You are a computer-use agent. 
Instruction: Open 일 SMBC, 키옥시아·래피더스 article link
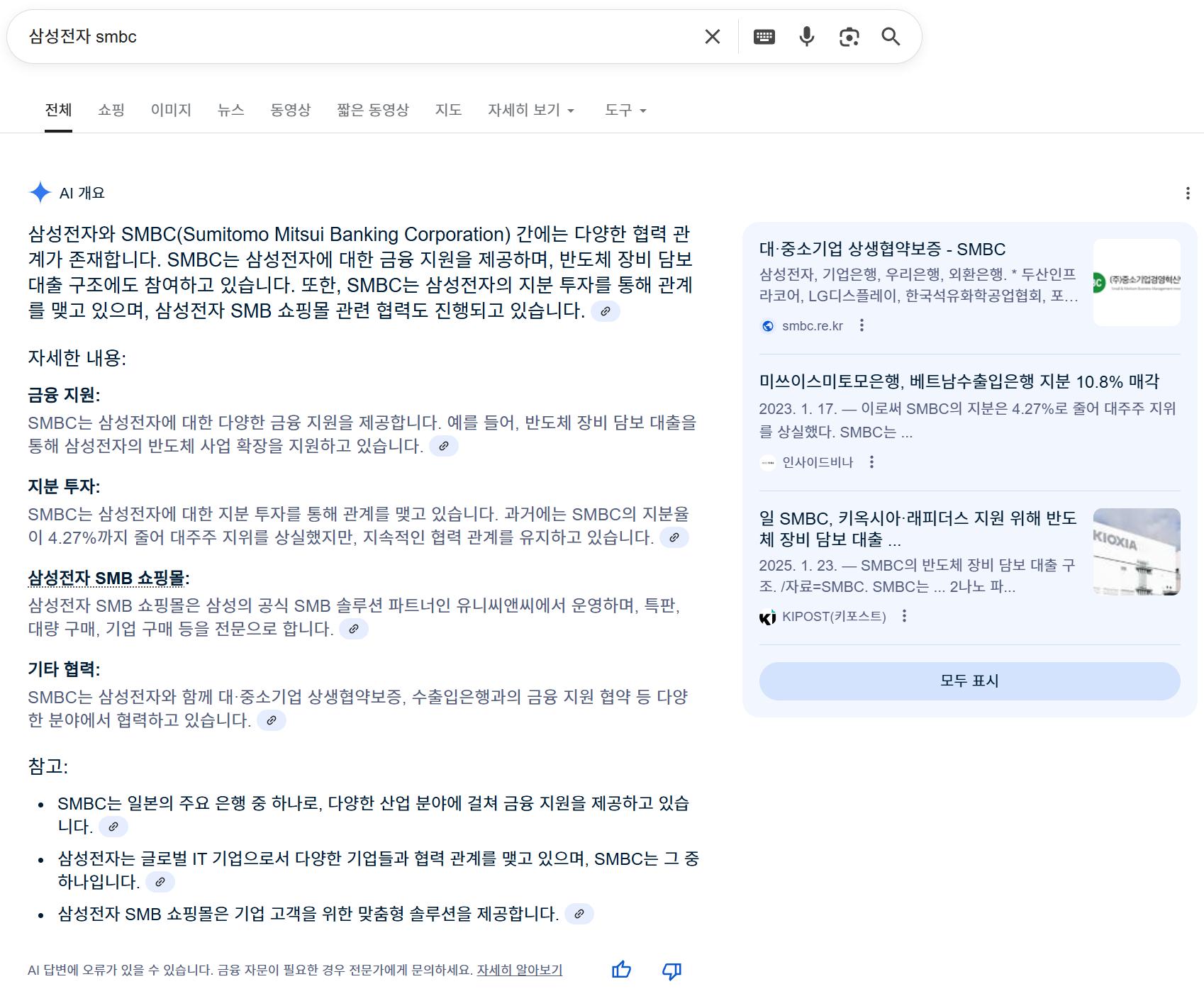tap(918, 529)
